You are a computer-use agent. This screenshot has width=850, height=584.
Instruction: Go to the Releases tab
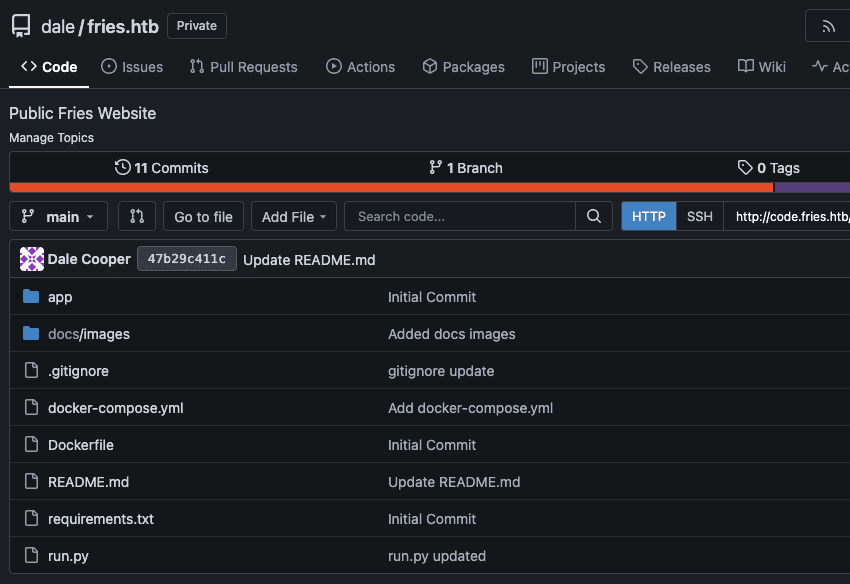[x=671, y=67]
